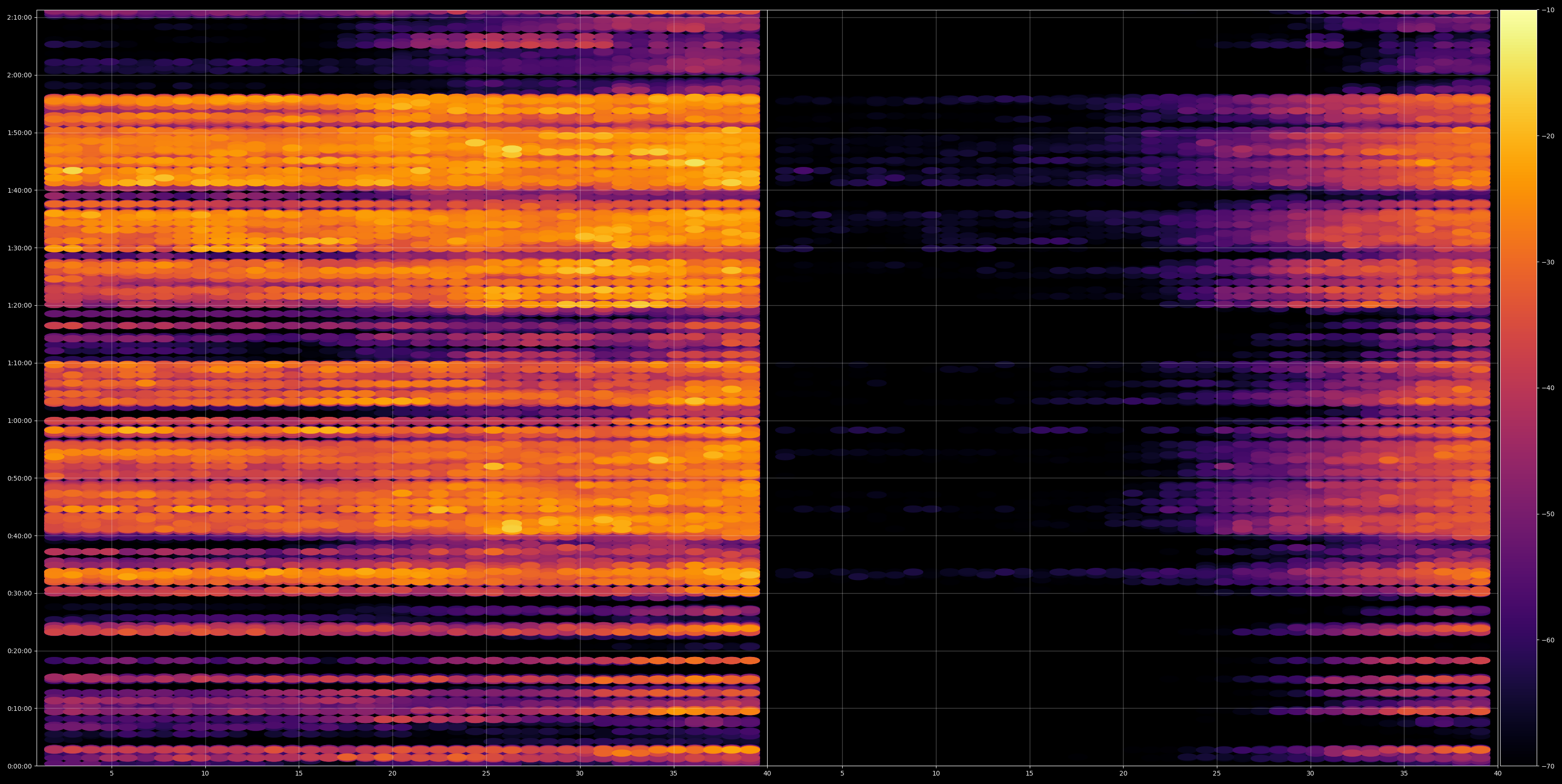Click the −50 colorbar tick label
This screenshot has height=784, width=1562.
(1549, 513)
